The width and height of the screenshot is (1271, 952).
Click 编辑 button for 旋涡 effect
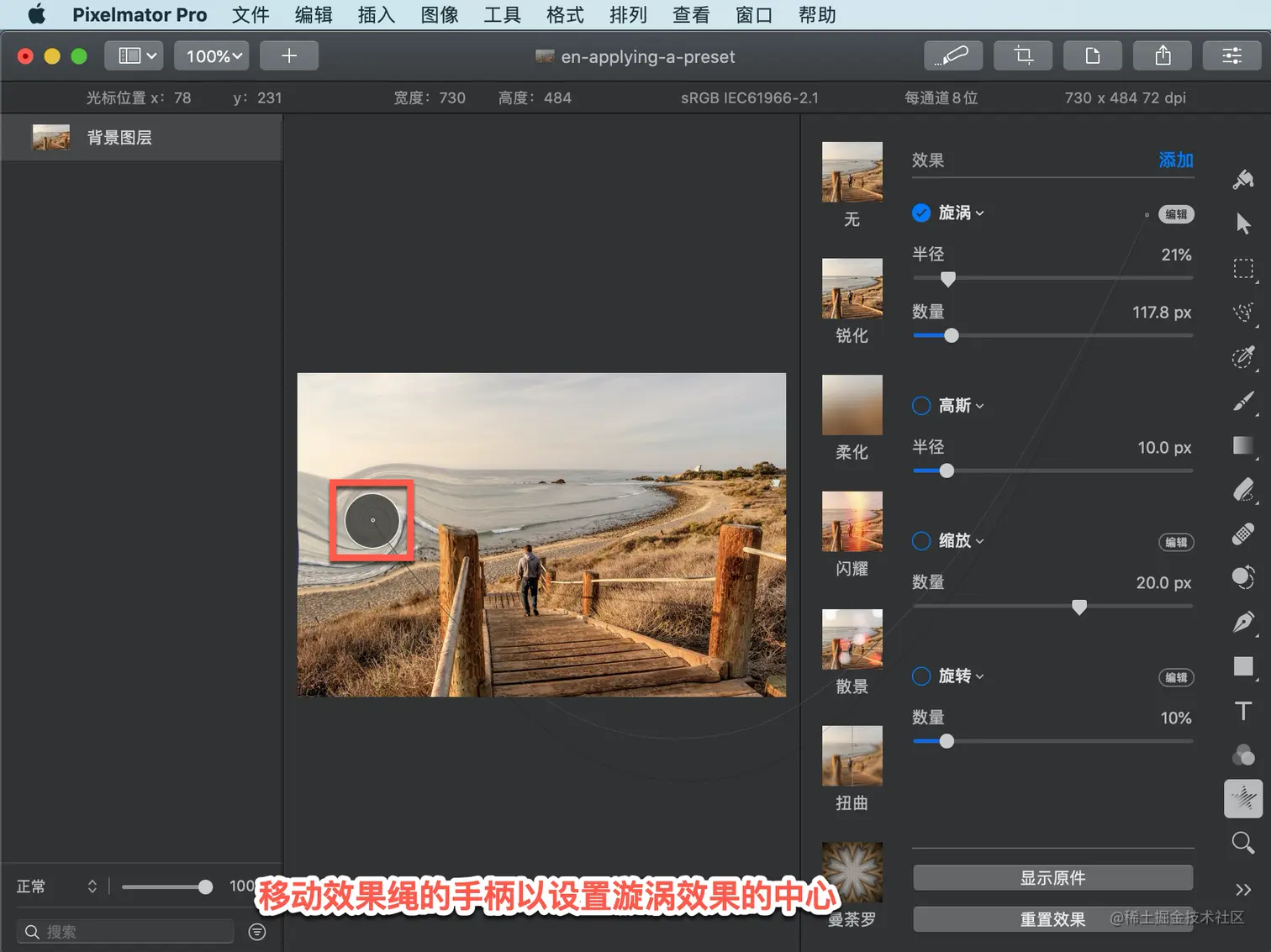coord(1176,214)
